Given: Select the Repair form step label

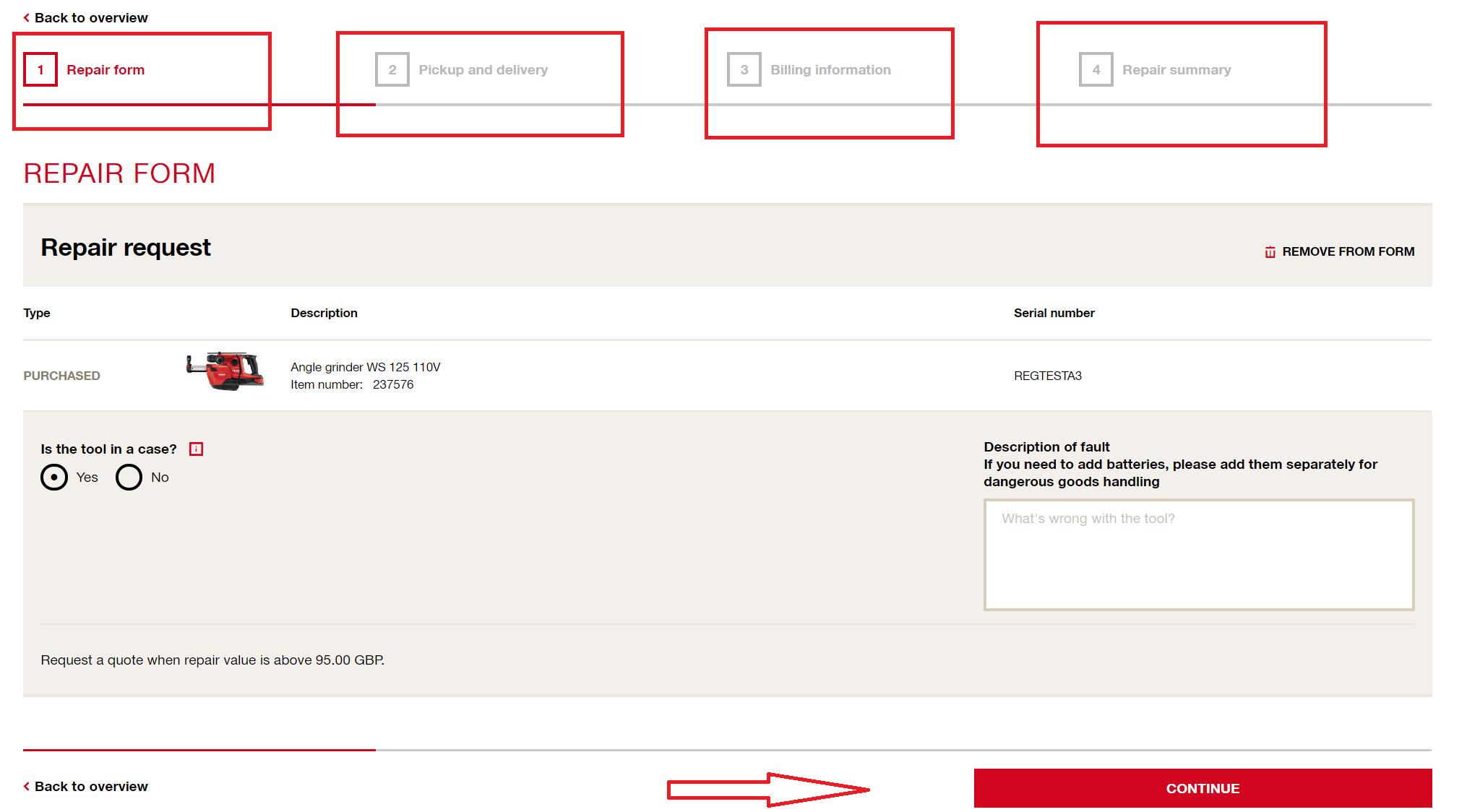Looking at the screenshot, I should pos(106,70).
